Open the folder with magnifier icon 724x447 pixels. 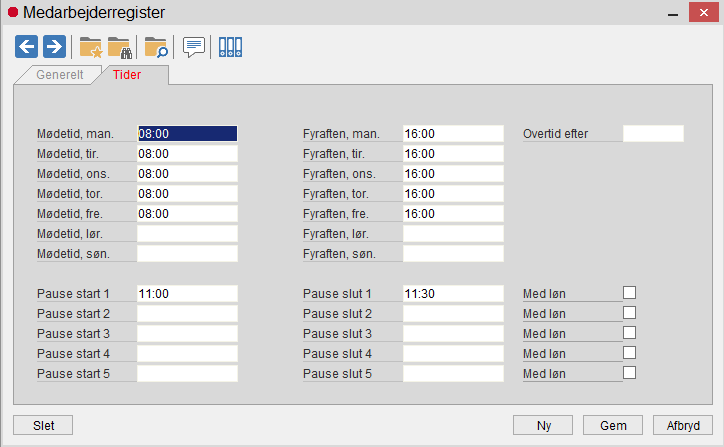pos(156,47)
